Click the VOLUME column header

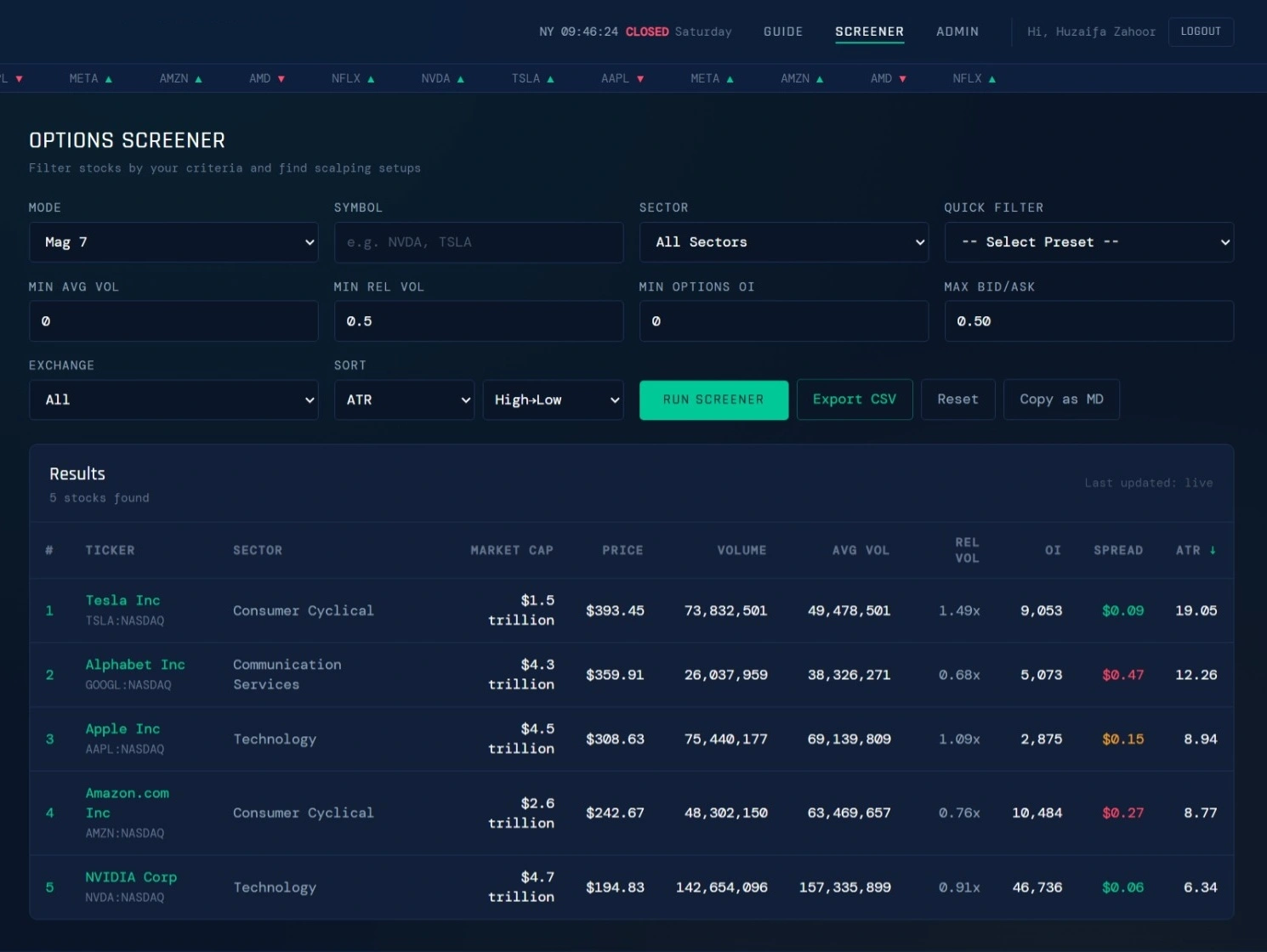[741, 550]
